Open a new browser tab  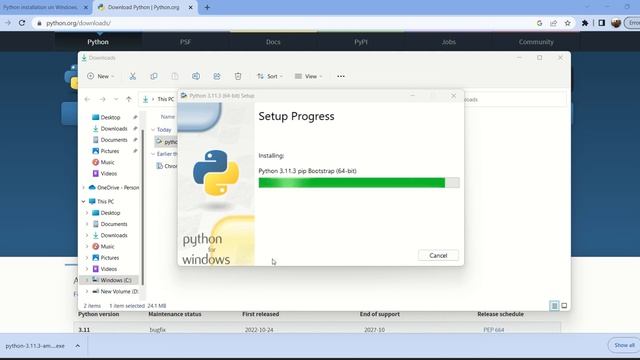(x=207, y=7)
